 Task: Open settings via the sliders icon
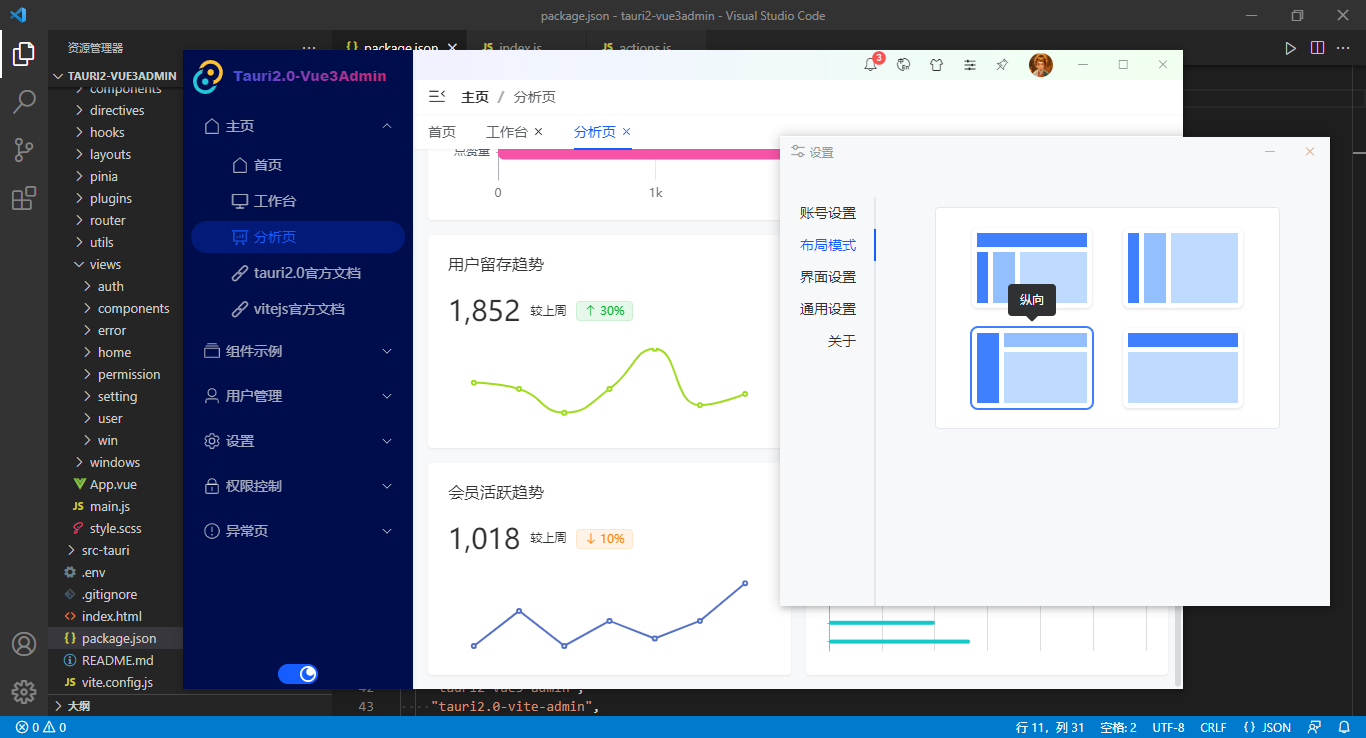point(969,64)
